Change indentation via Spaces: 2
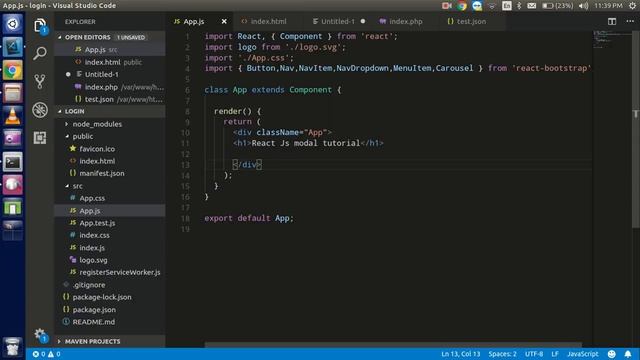This screenshot has width=640, height=360. (502, 354)
